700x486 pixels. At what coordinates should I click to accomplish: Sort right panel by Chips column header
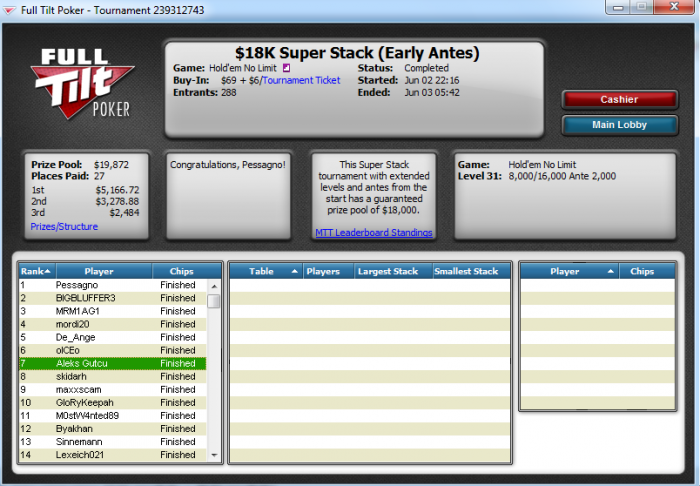(647, 271)
